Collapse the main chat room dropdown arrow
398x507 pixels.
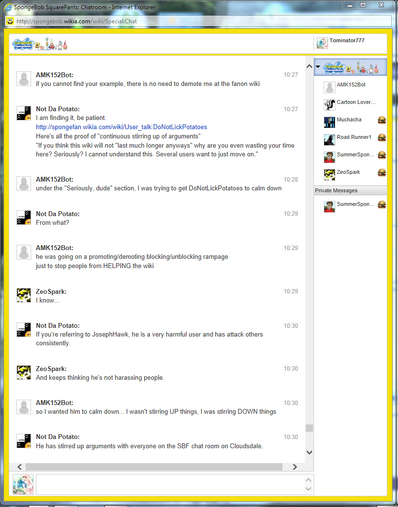click(318, 67)
